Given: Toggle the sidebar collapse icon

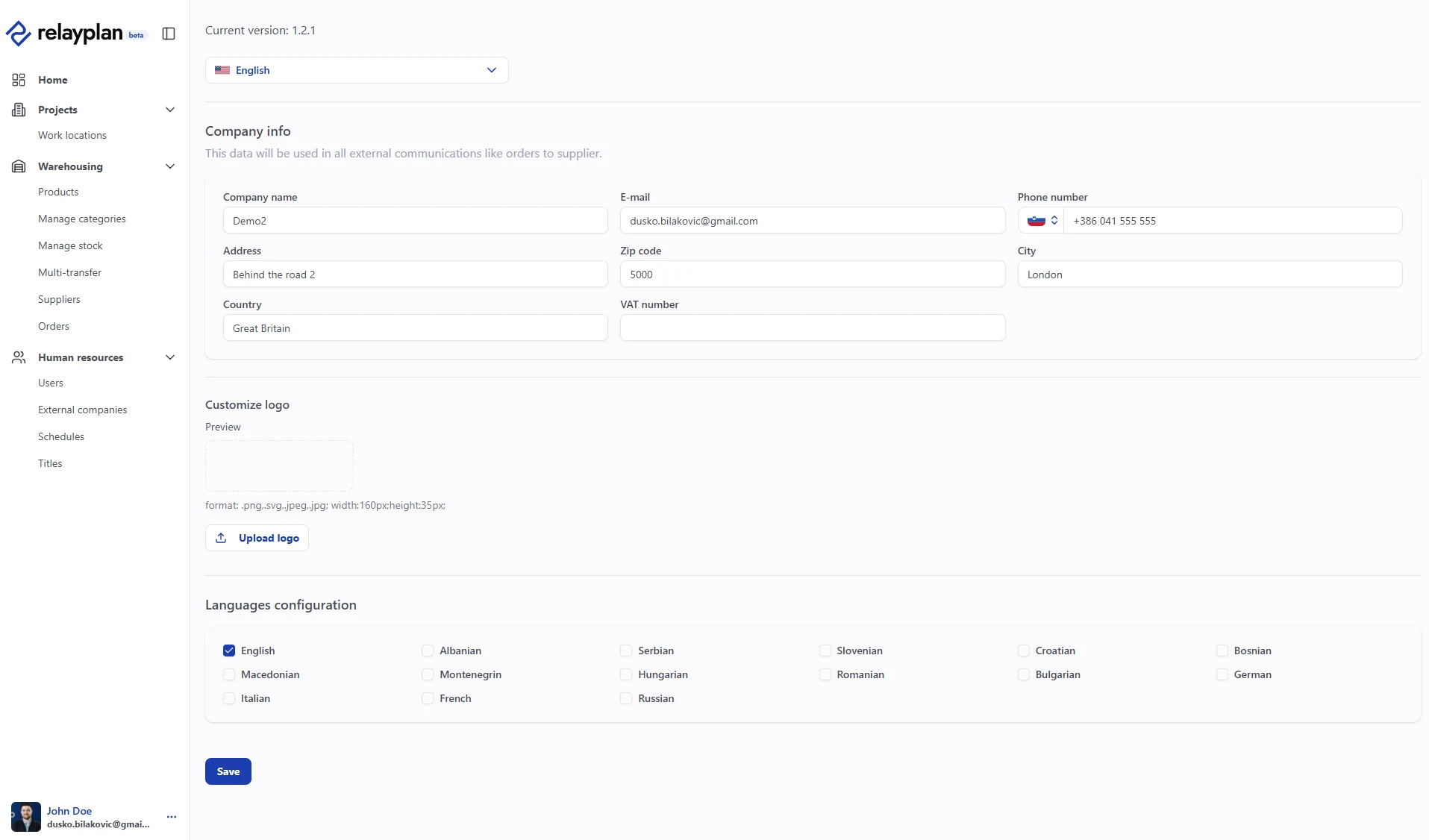Looking at the screenshot, I should pos(169,34).
